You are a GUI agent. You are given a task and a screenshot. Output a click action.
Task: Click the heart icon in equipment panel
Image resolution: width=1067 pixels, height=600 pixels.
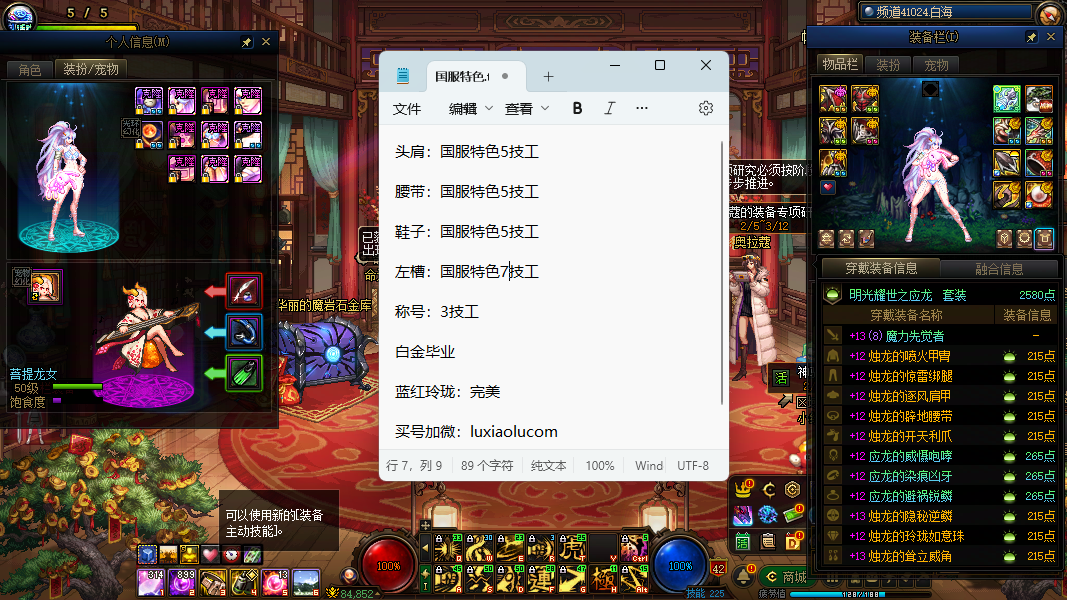click(x=827, y=187)
